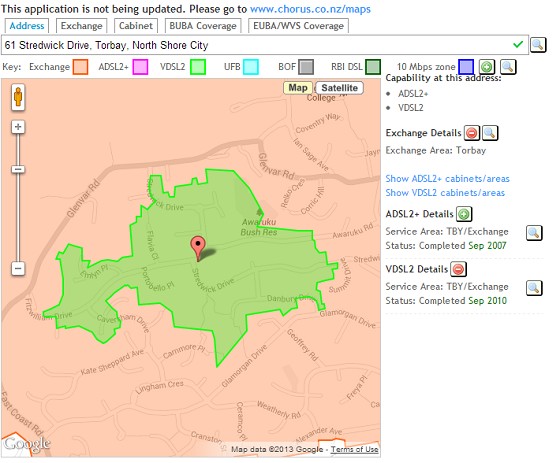
Task: Open the EUBA/WVS Coverage tab
Action: tap(299, 26)
